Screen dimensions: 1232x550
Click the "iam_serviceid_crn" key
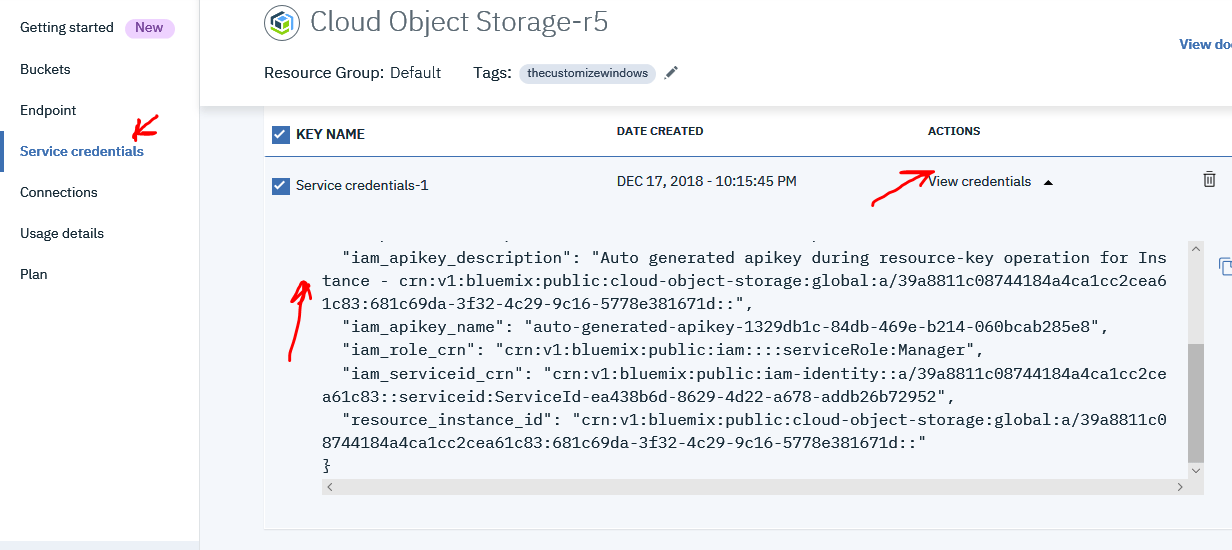tap(433, 373)
